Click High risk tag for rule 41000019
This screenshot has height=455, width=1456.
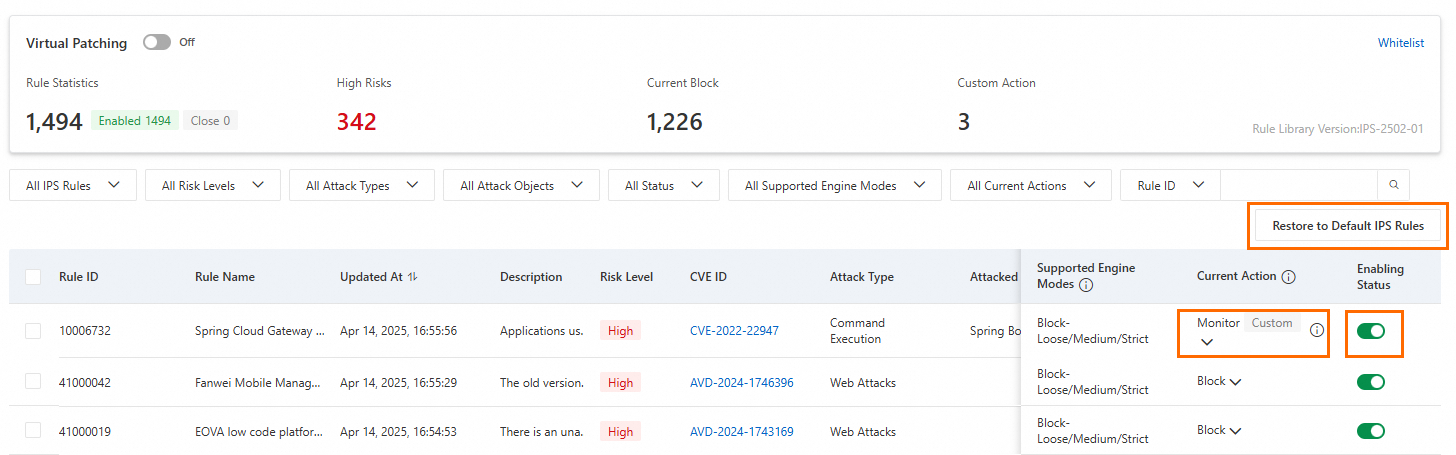point(620,432)
